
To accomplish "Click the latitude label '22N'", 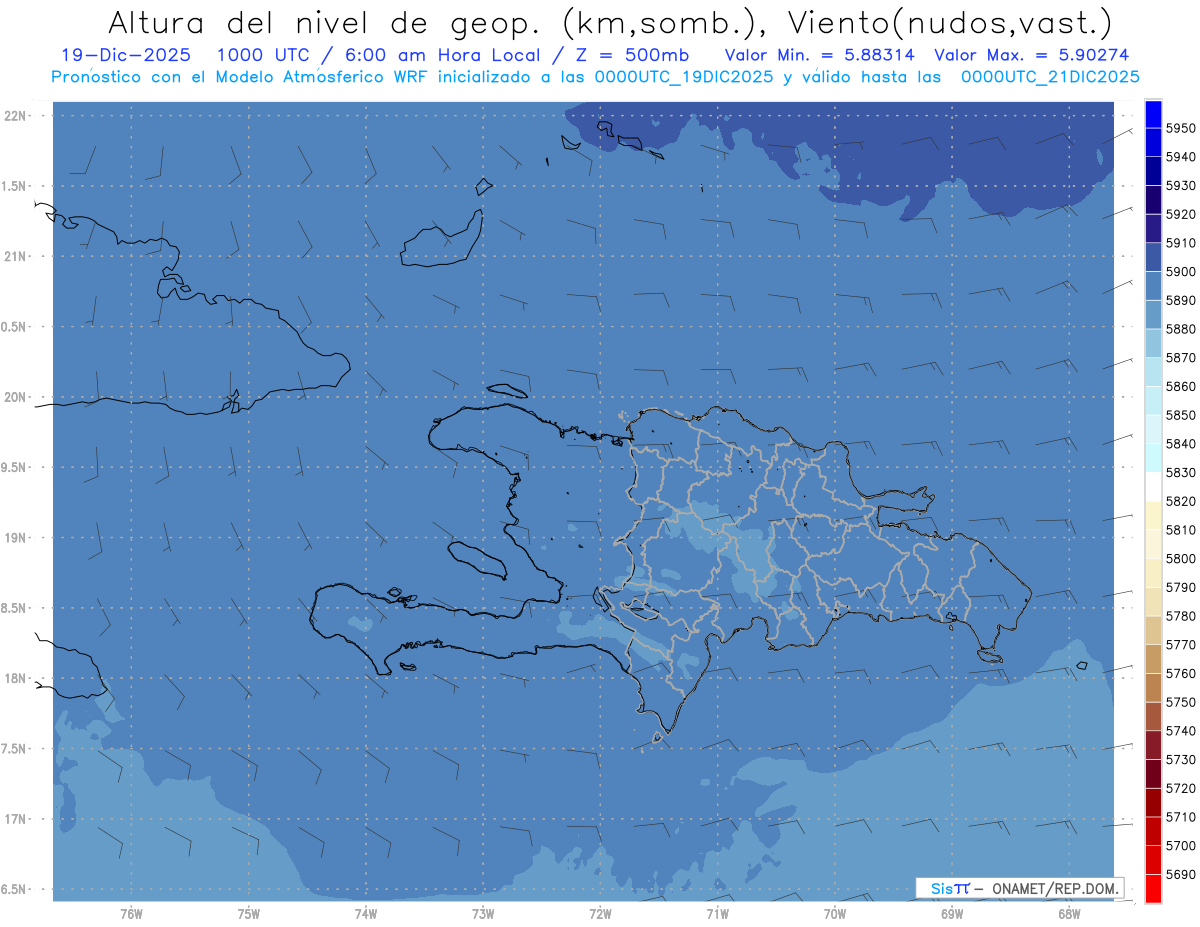I will pos(15,116).
